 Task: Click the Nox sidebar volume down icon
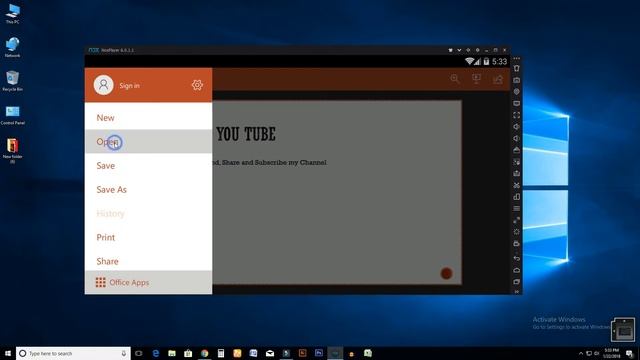[x=517, y=138]
